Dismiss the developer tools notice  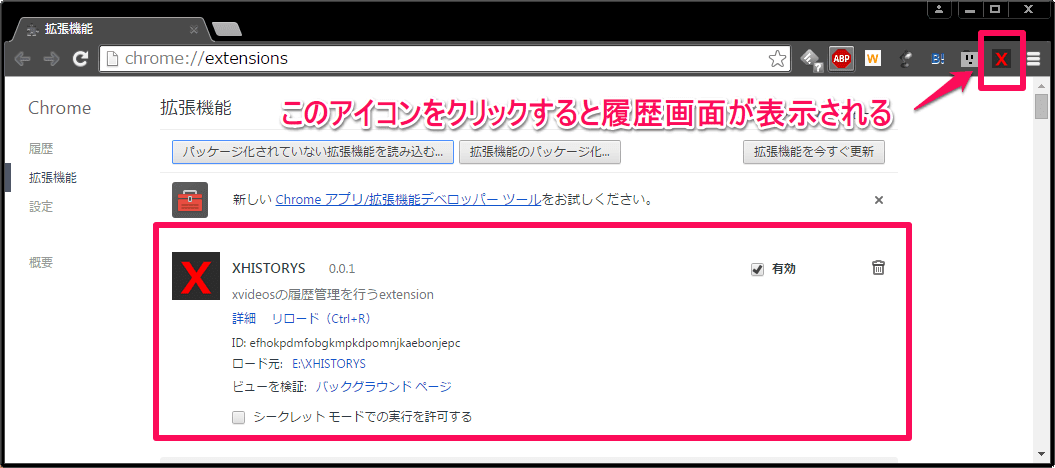tap(878, 200)
